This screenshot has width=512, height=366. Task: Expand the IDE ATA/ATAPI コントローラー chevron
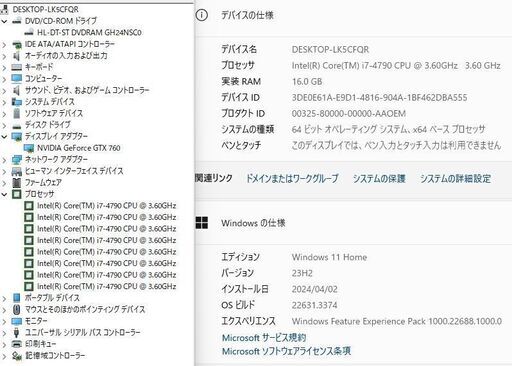click(4, 44)
